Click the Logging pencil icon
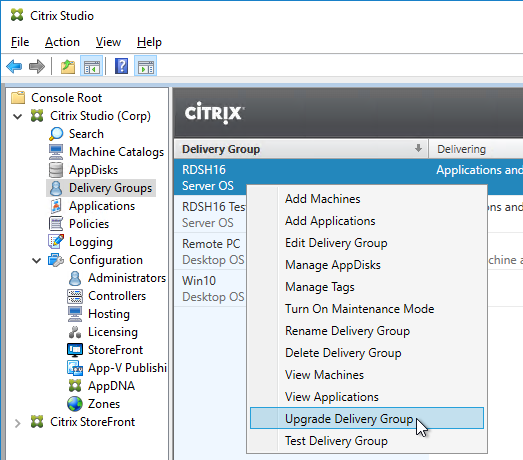523x460 pixels. [x=56, y=242]
